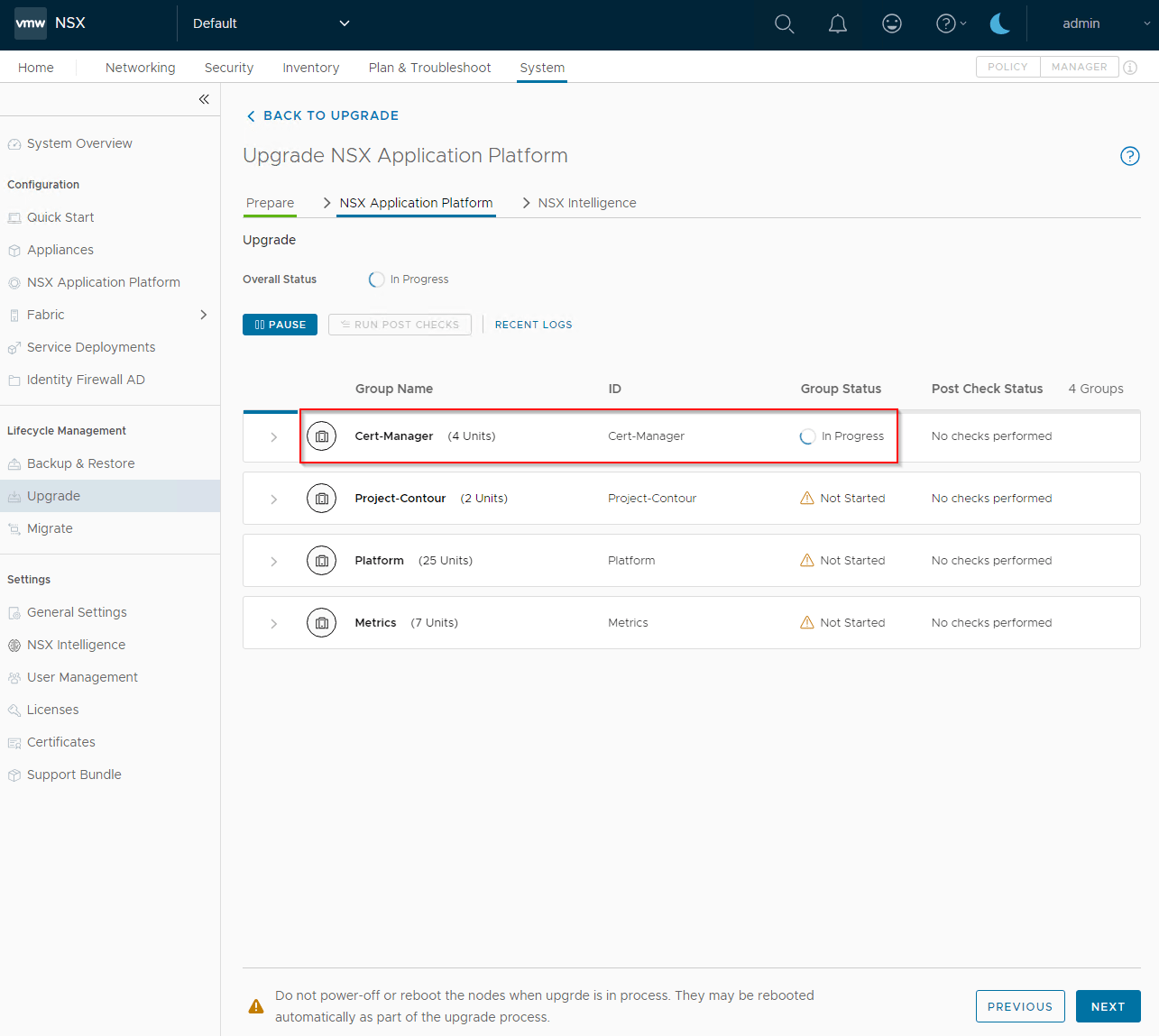Click the Next button
The width and height of the screenshot is (1159, 1036).
(x=1108, y=1006)
